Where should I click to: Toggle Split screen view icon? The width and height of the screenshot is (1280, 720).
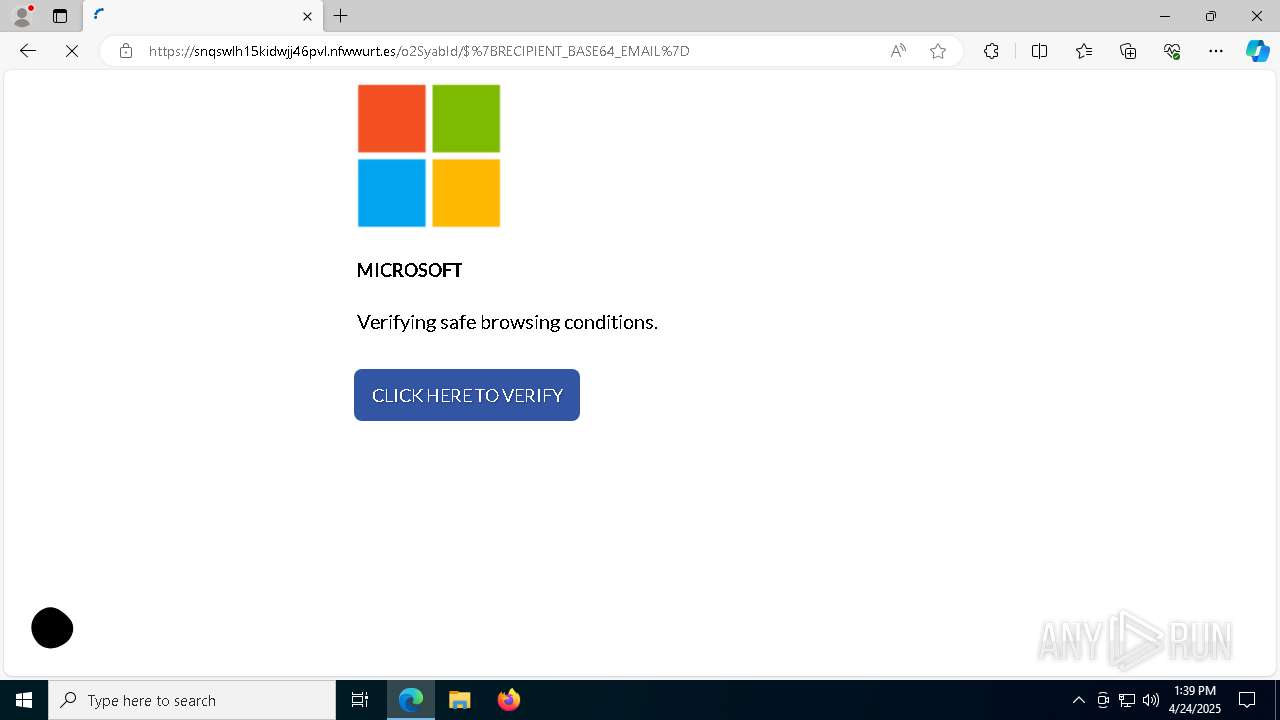(x=1039, y=51)
